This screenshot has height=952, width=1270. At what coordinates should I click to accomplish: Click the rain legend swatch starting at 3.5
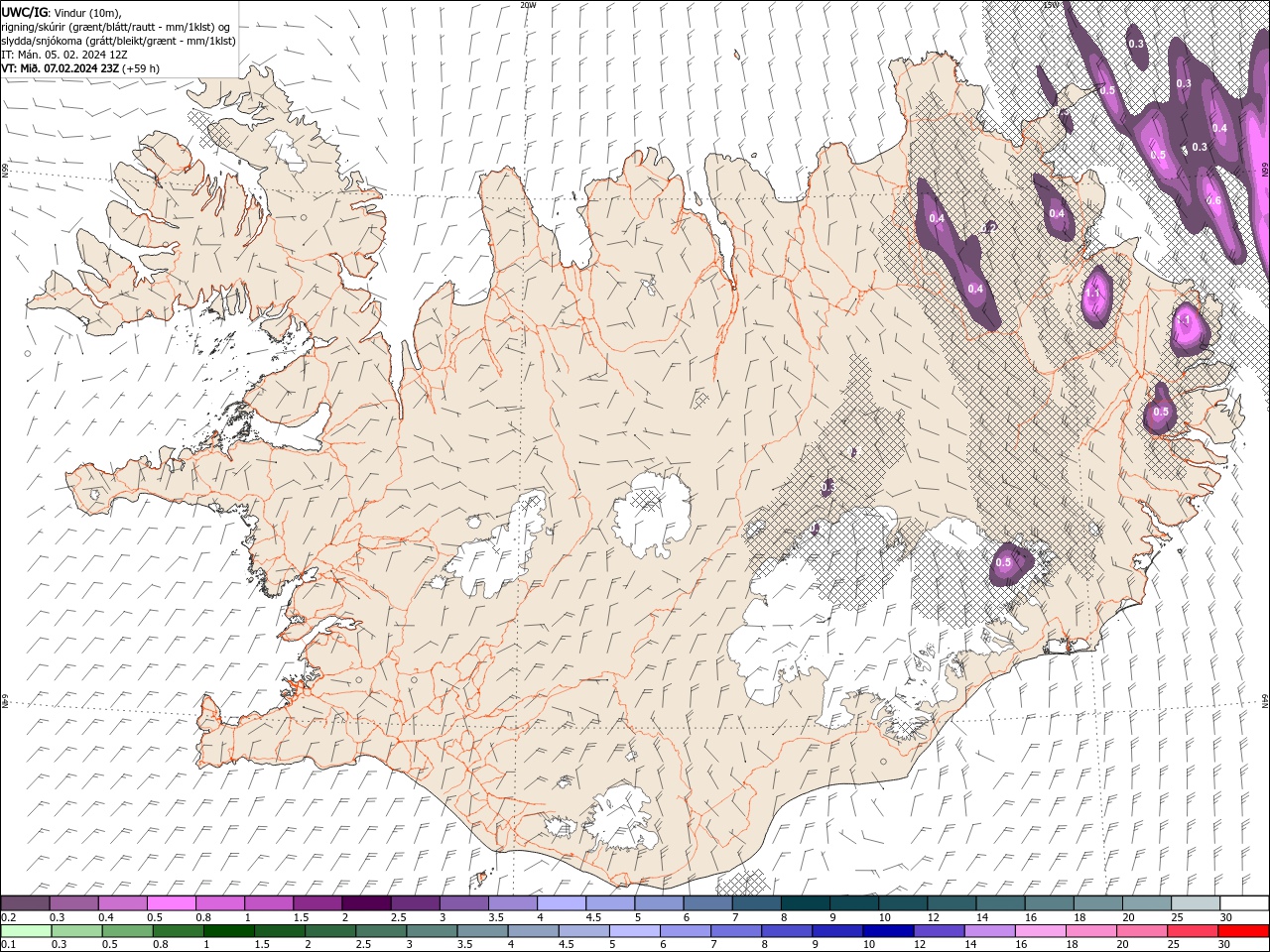tap(482, 931)
